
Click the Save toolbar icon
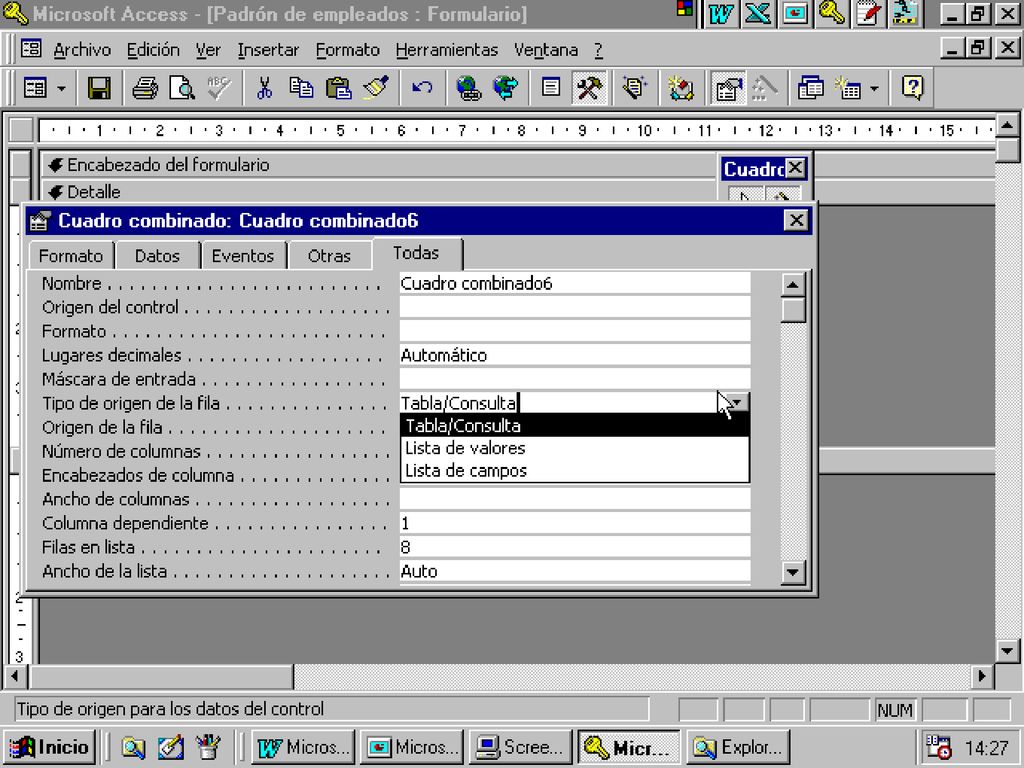[99, 88]
